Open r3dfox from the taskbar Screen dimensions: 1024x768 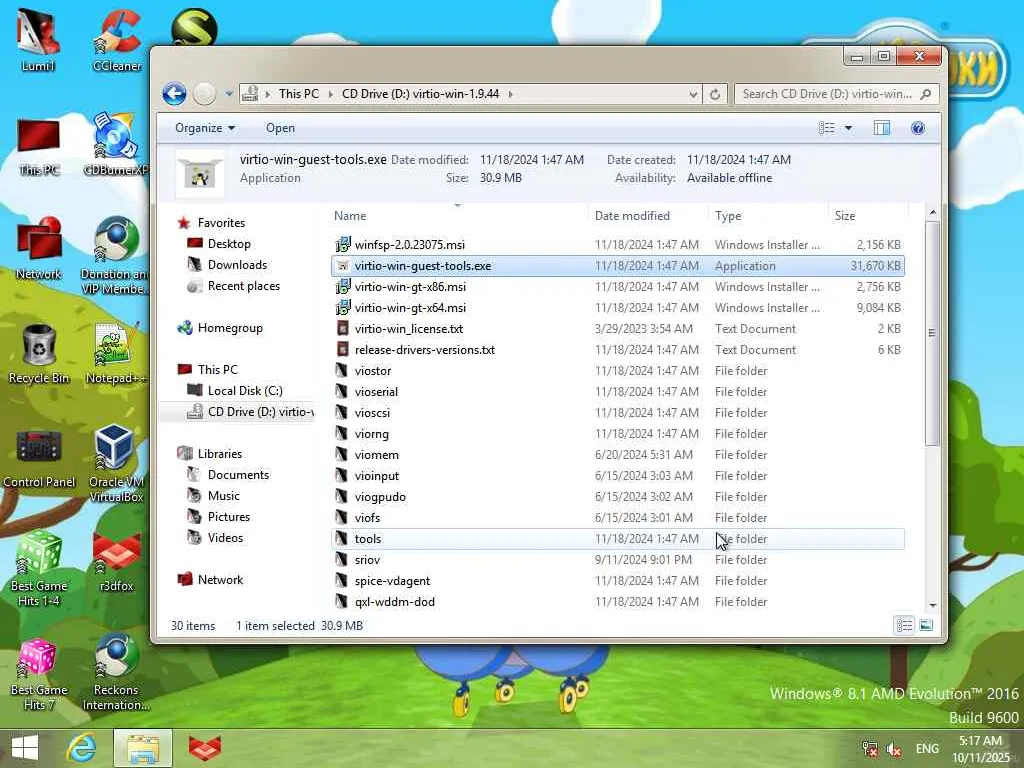pos(204,748)
